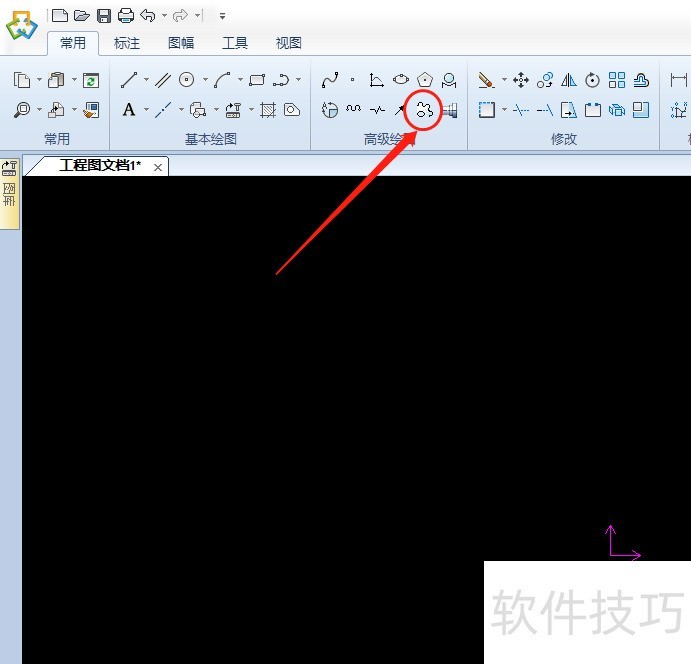Screen dimensions: 691x664
Task: Click the format painter brush icon in 常用
Action: (x=91, y=110)
